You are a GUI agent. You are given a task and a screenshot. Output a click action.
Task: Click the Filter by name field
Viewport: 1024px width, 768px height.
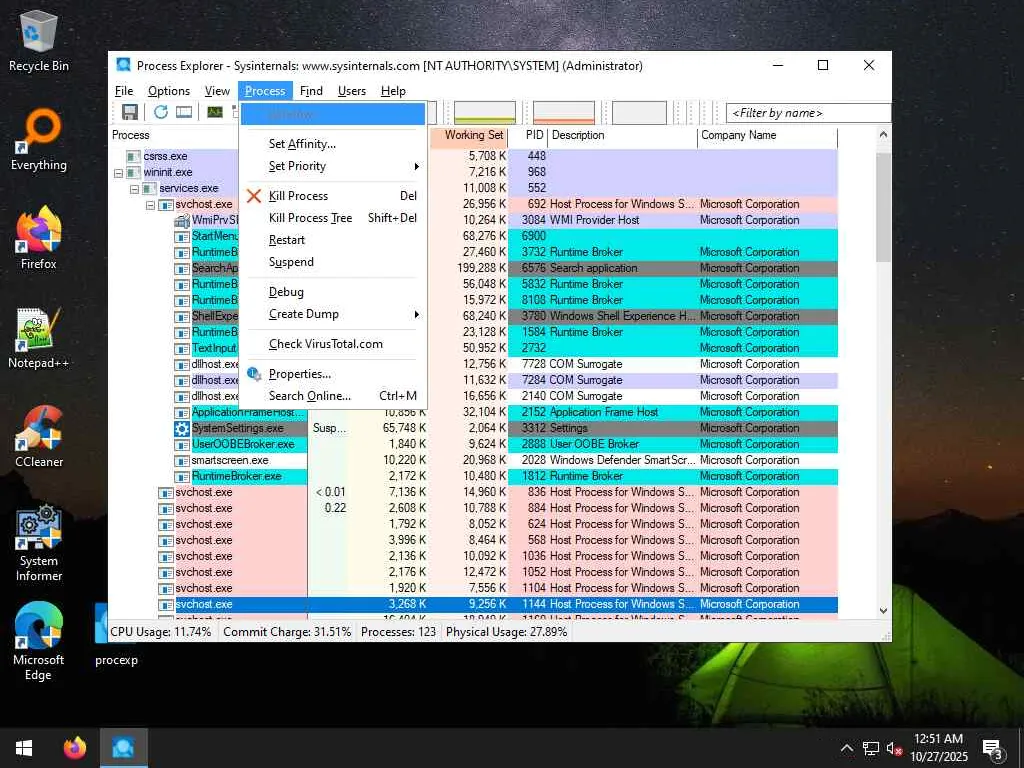808,113
